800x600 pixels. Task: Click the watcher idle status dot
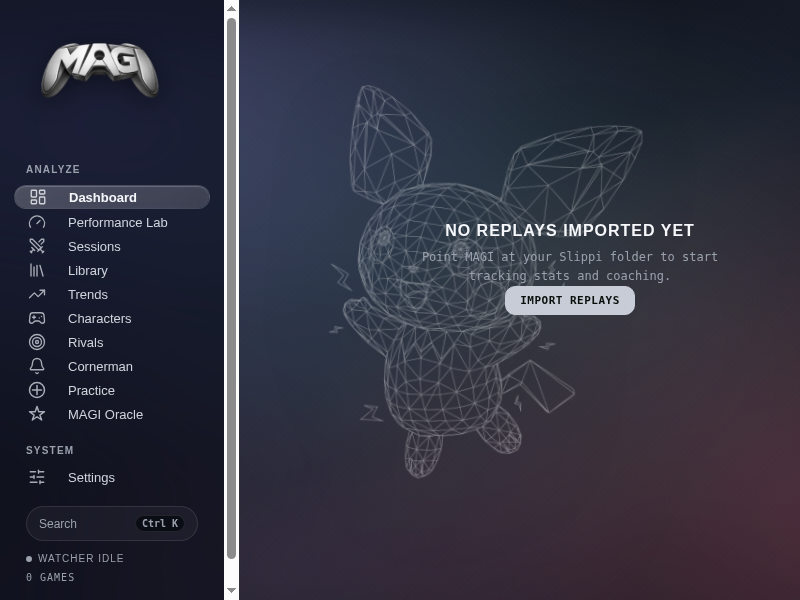tap(29, 559)
